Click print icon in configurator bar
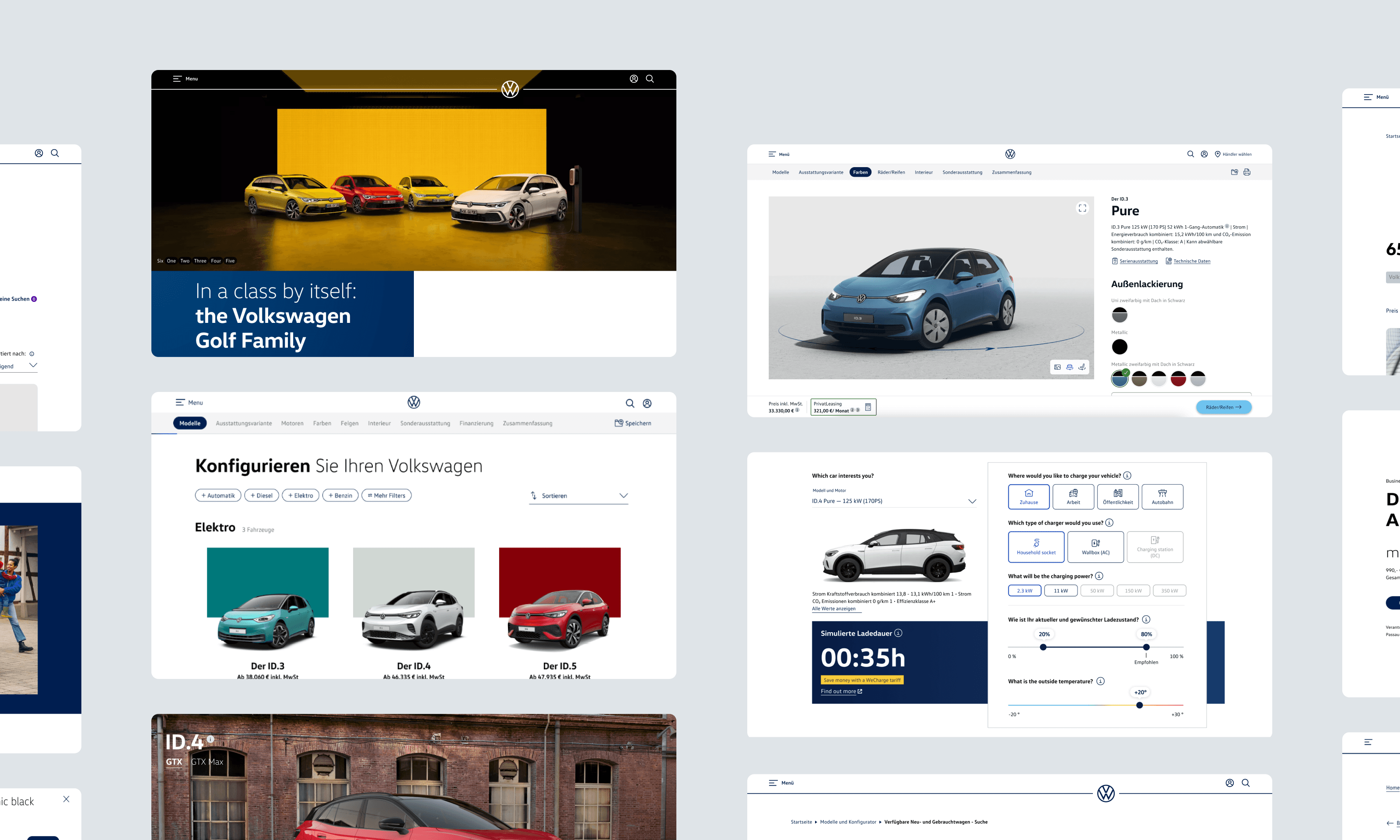This screenshot has width=1400, height=840. 1246,172
